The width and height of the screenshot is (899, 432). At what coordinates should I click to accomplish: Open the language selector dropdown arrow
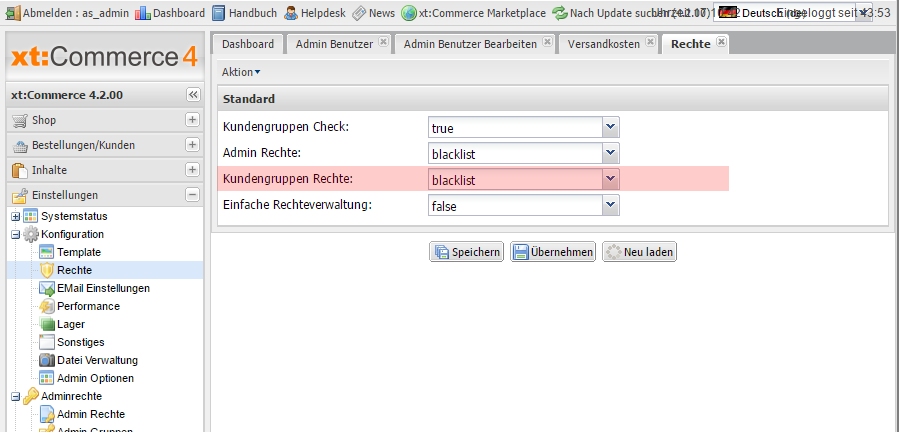click(x=863, y=13)
